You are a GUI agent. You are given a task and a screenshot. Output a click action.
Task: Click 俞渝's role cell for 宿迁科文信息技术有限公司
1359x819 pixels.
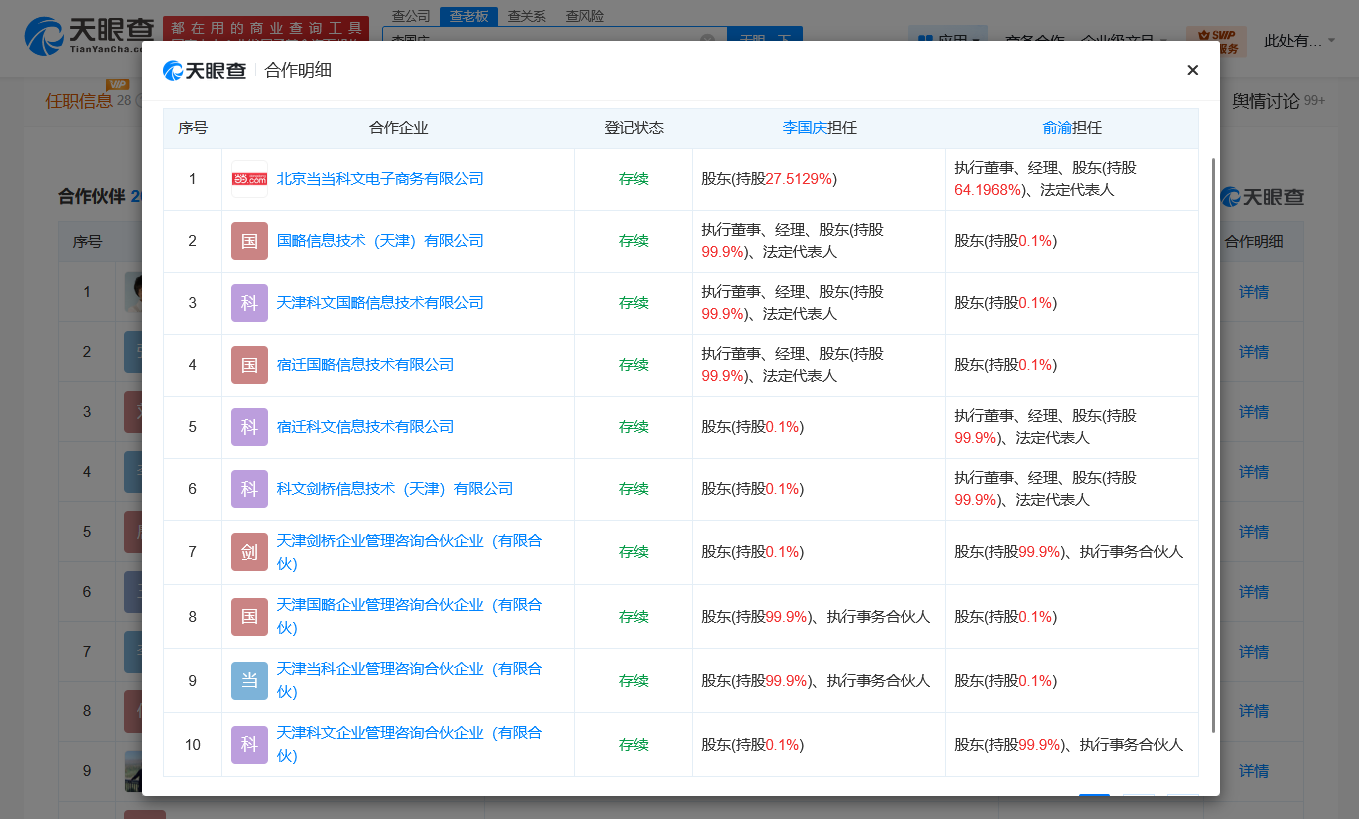1072,427
